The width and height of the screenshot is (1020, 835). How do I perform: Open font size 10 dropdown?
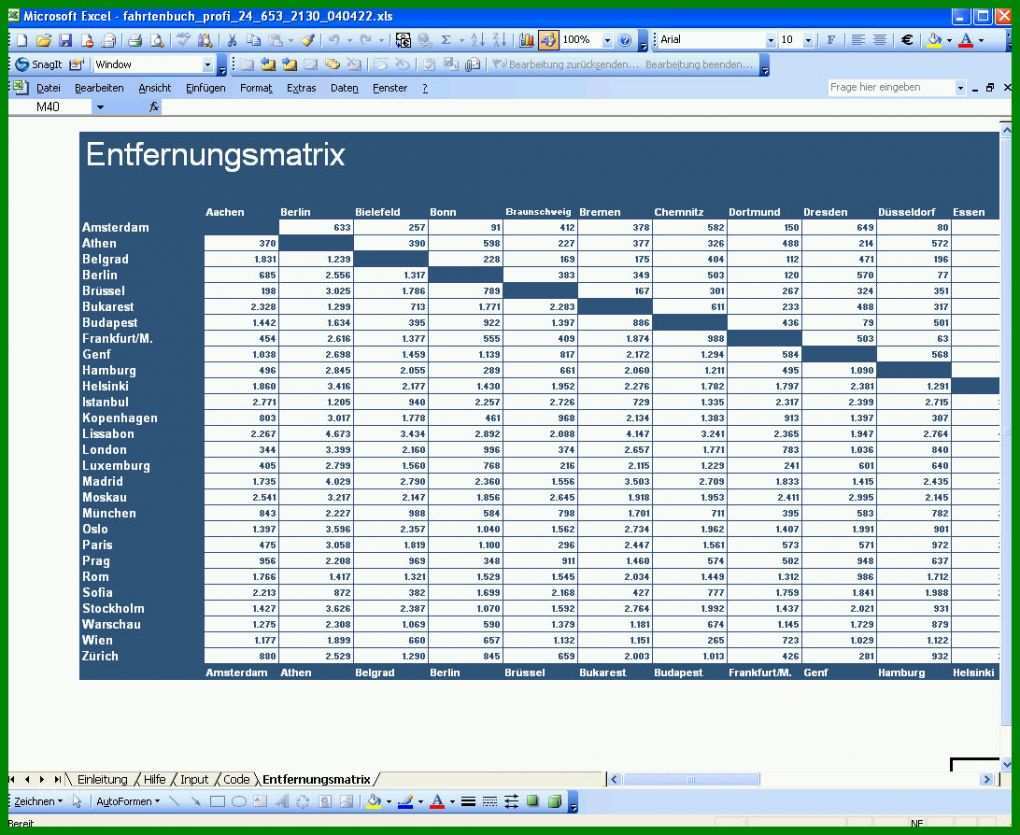(808, 40)
